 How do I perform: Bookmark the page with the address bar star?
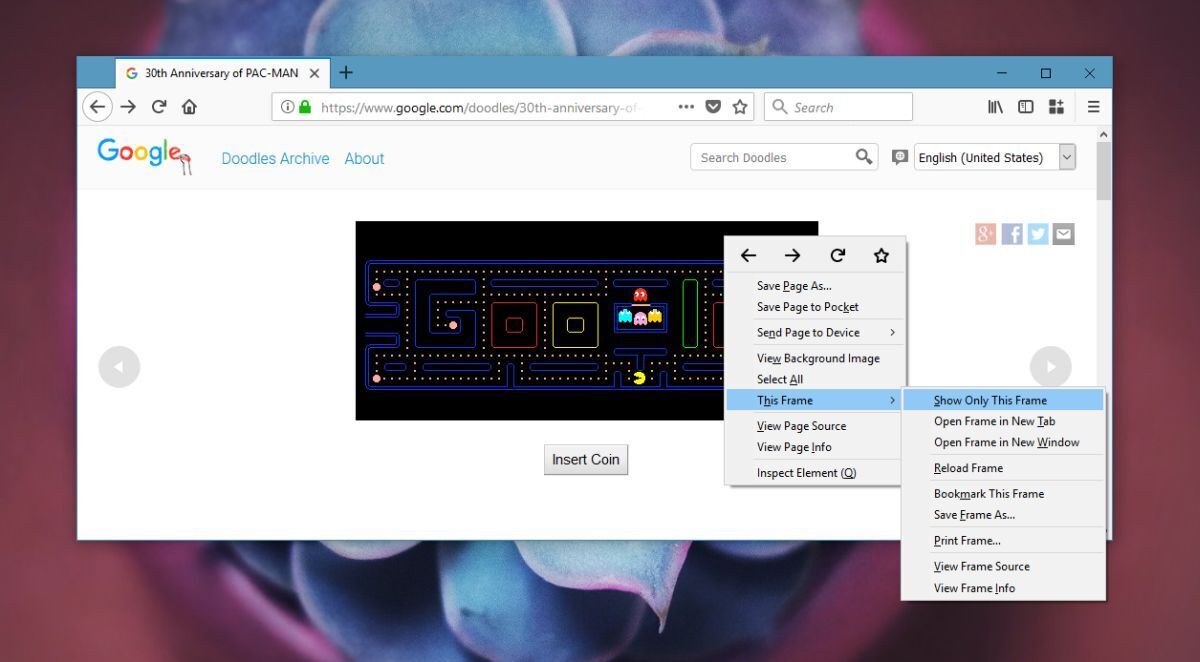click(x=740, y=107)
